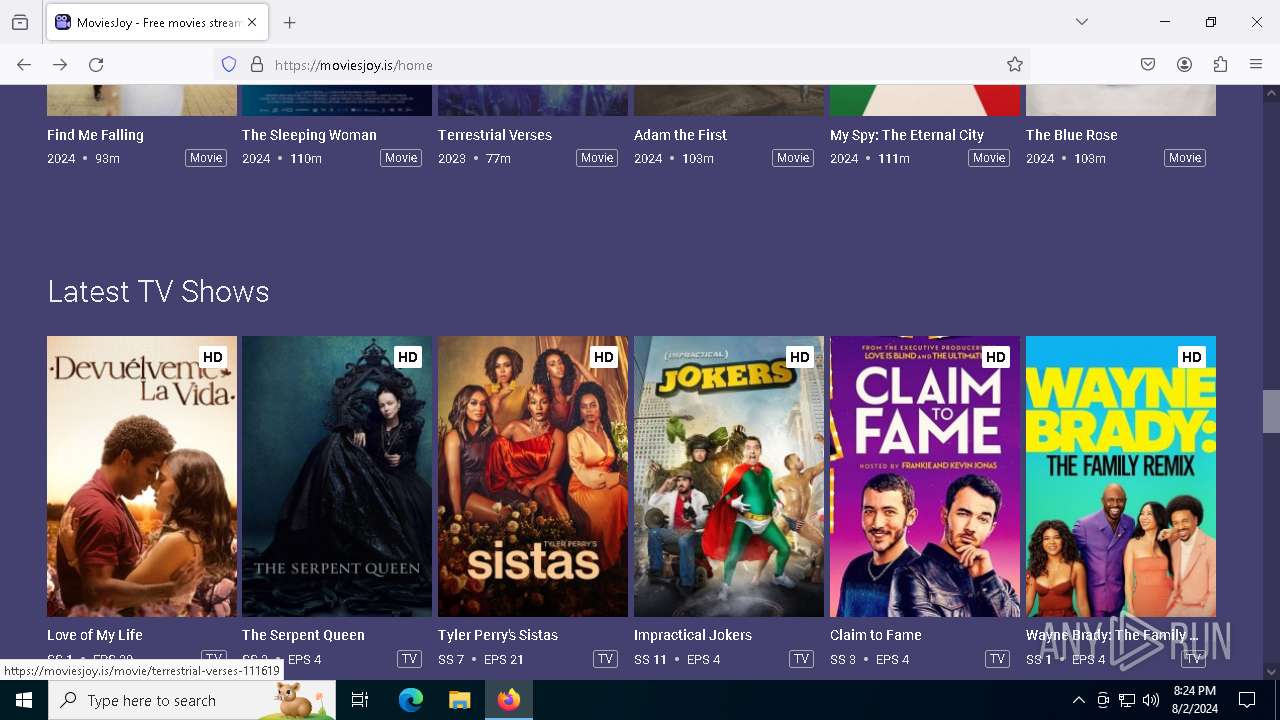This screenshot has height=720, width=1280.
Task: Open The Sleeping Woman title link
Action: click(309, 135)
